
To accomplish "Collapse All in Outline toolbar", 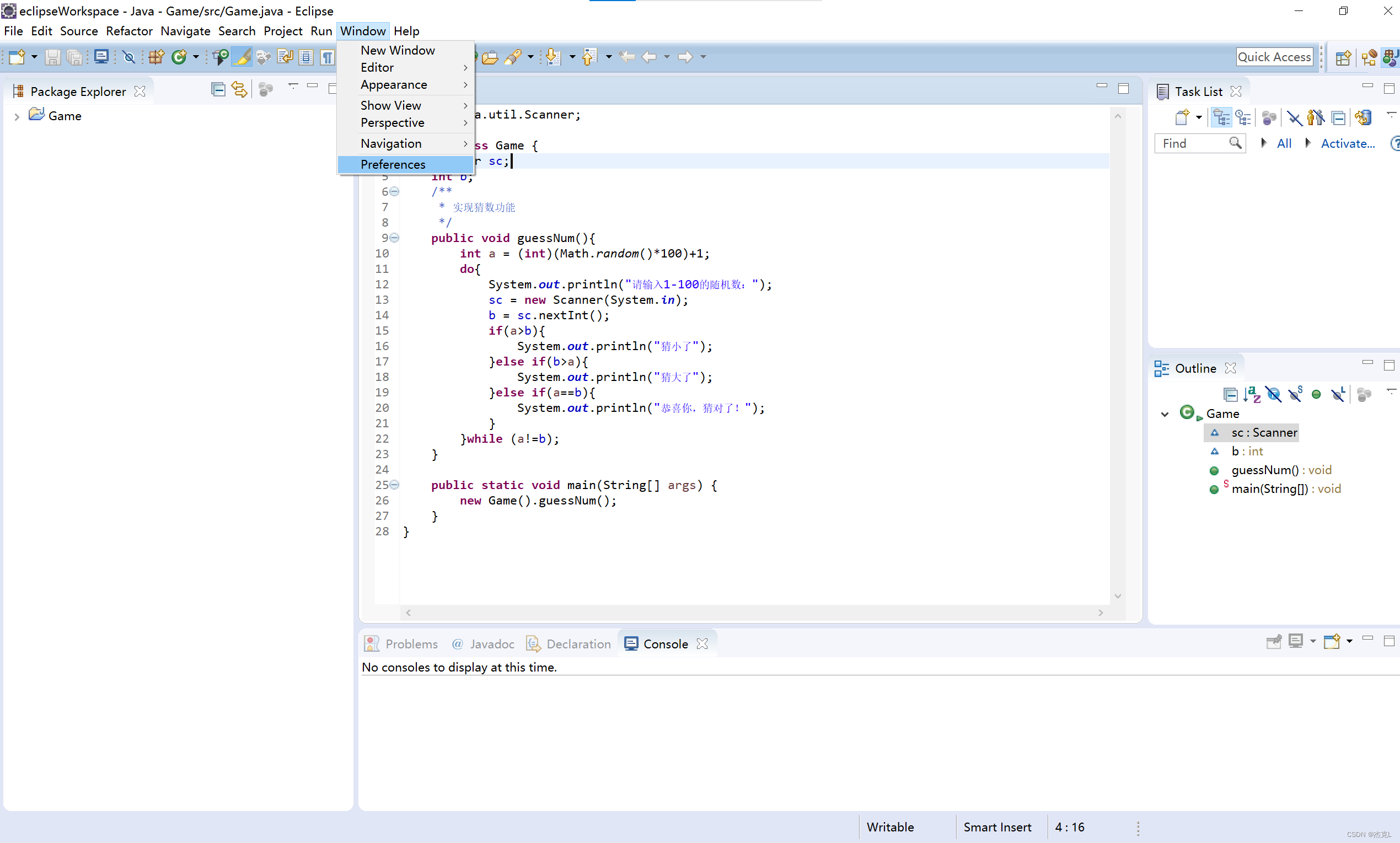I will pos(1230,394).
